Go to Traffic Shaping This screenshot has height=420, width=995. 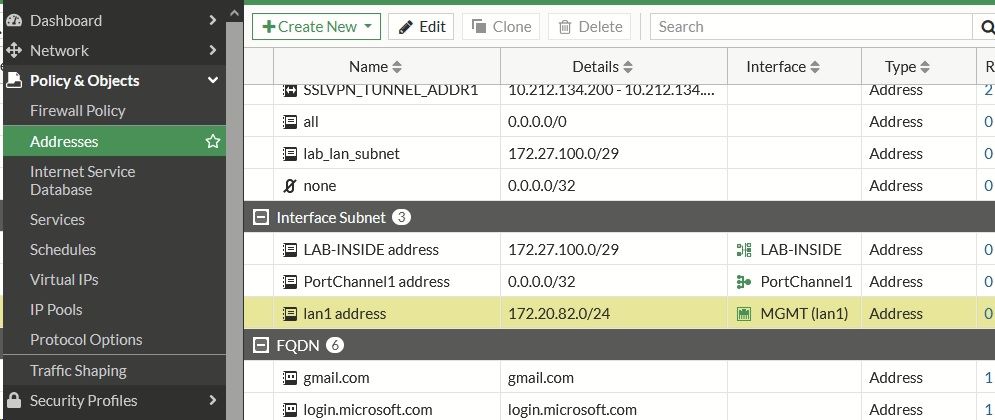click(78, 371)
